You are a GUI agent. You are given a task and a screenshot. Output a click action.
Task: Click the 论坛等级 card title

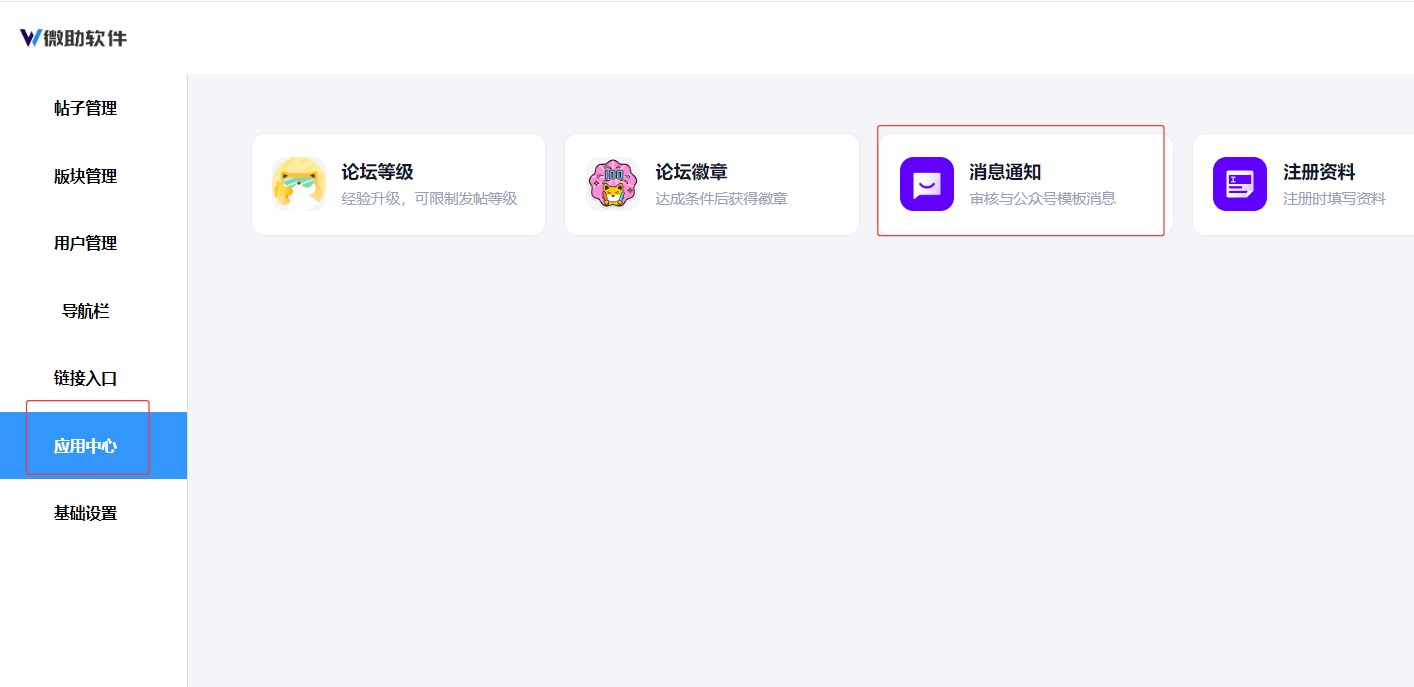tap(377, 172)
